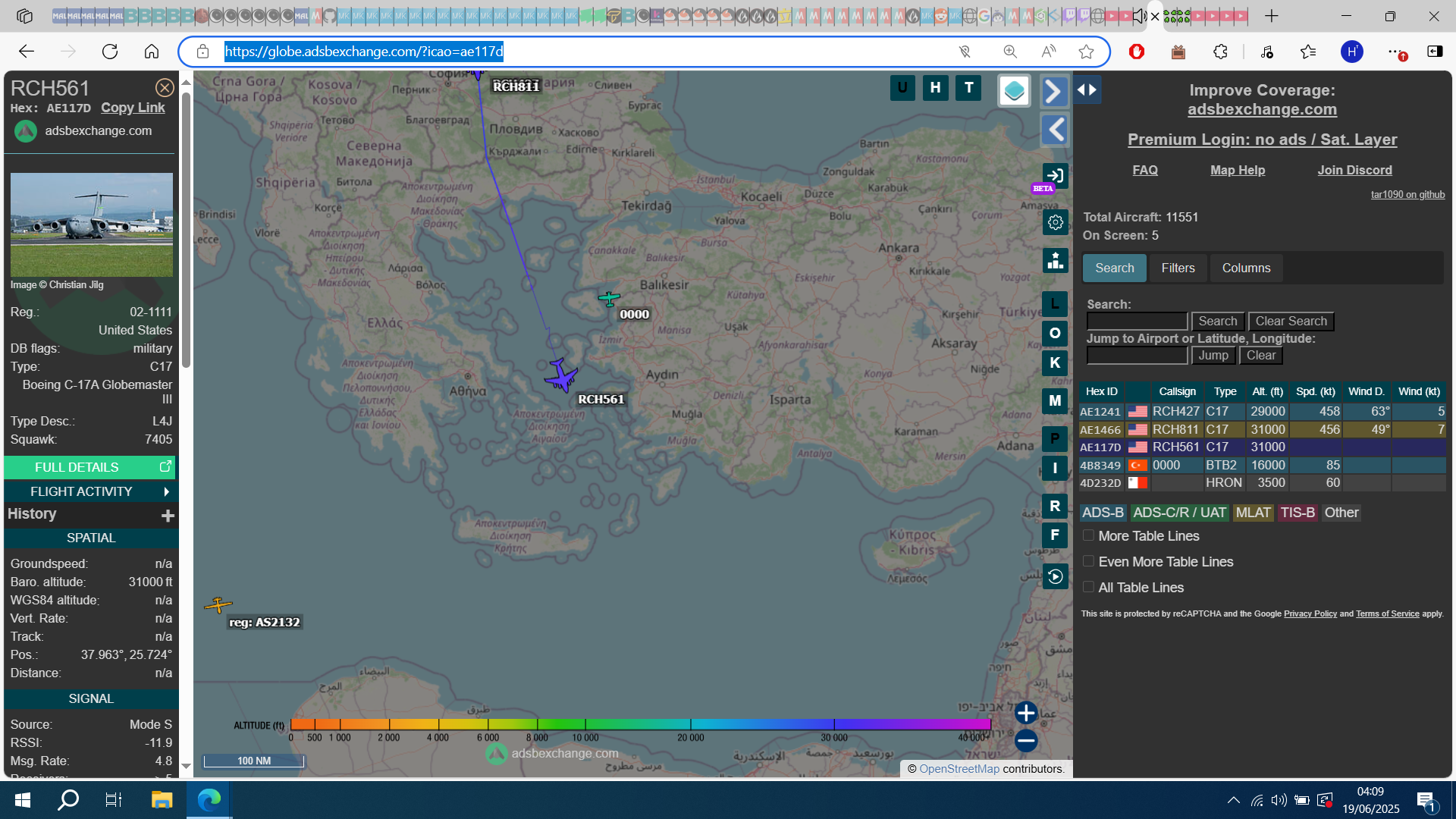Click the Clear Search button
The height and width of the screenshot is (819, 1456).
(x=1291, y=322)
